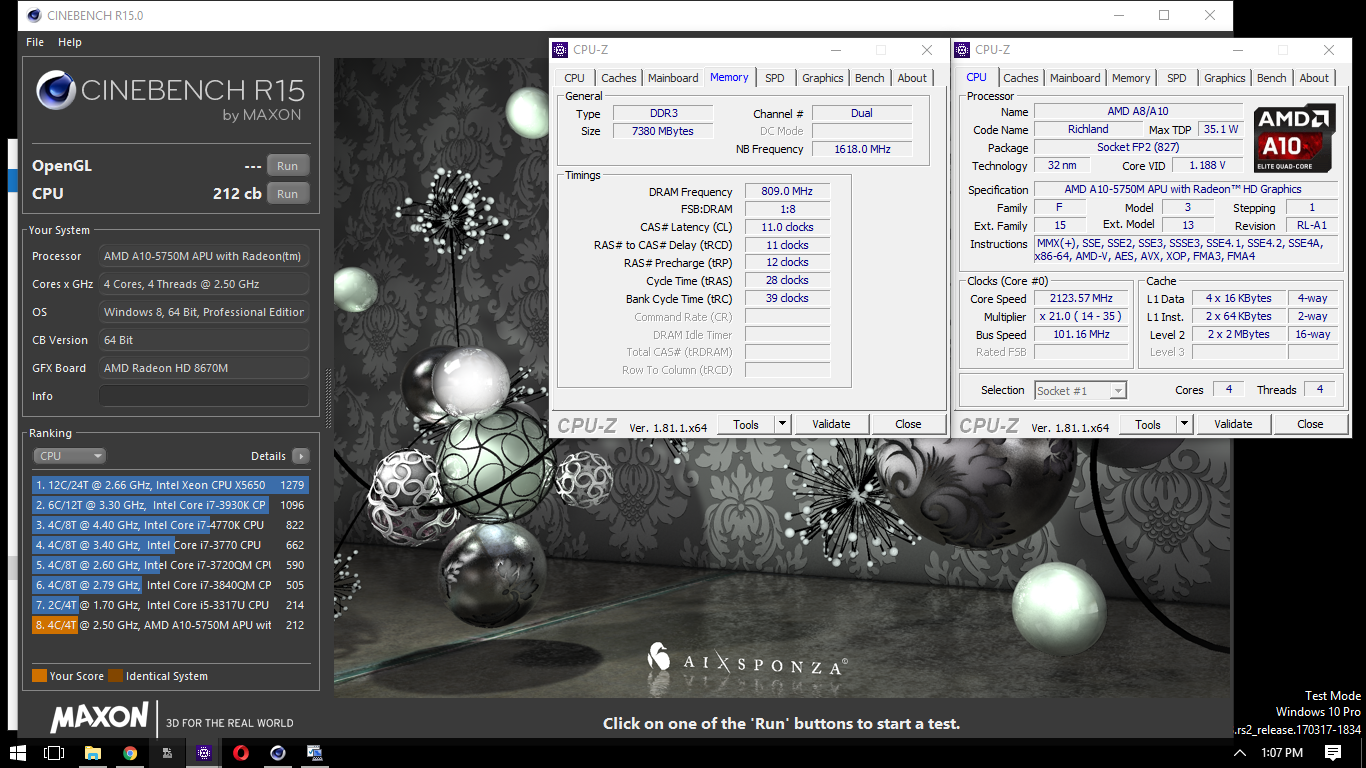Click the Processor name field in Cinebench

click(204, 256)
